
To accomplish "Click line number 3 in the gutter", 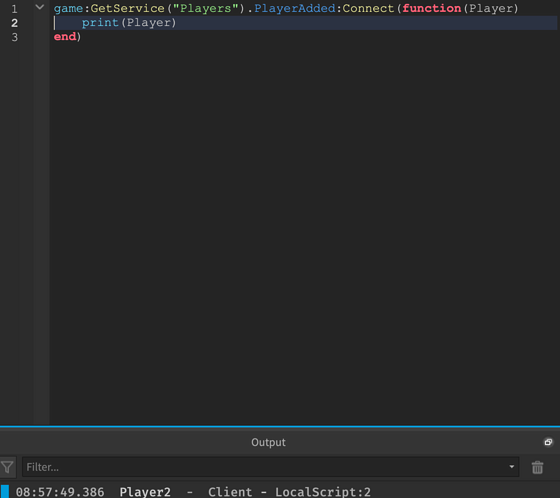I will [x=14, y=37].
